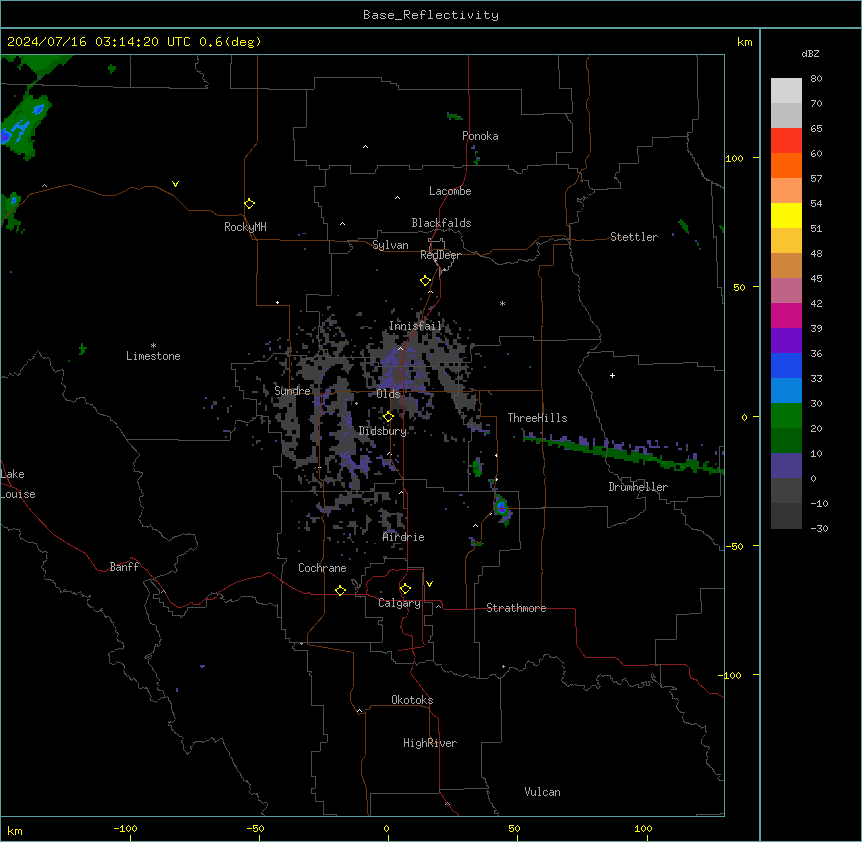
Task: Click the Lake Louise label
Action: click(x=16, y=484)
